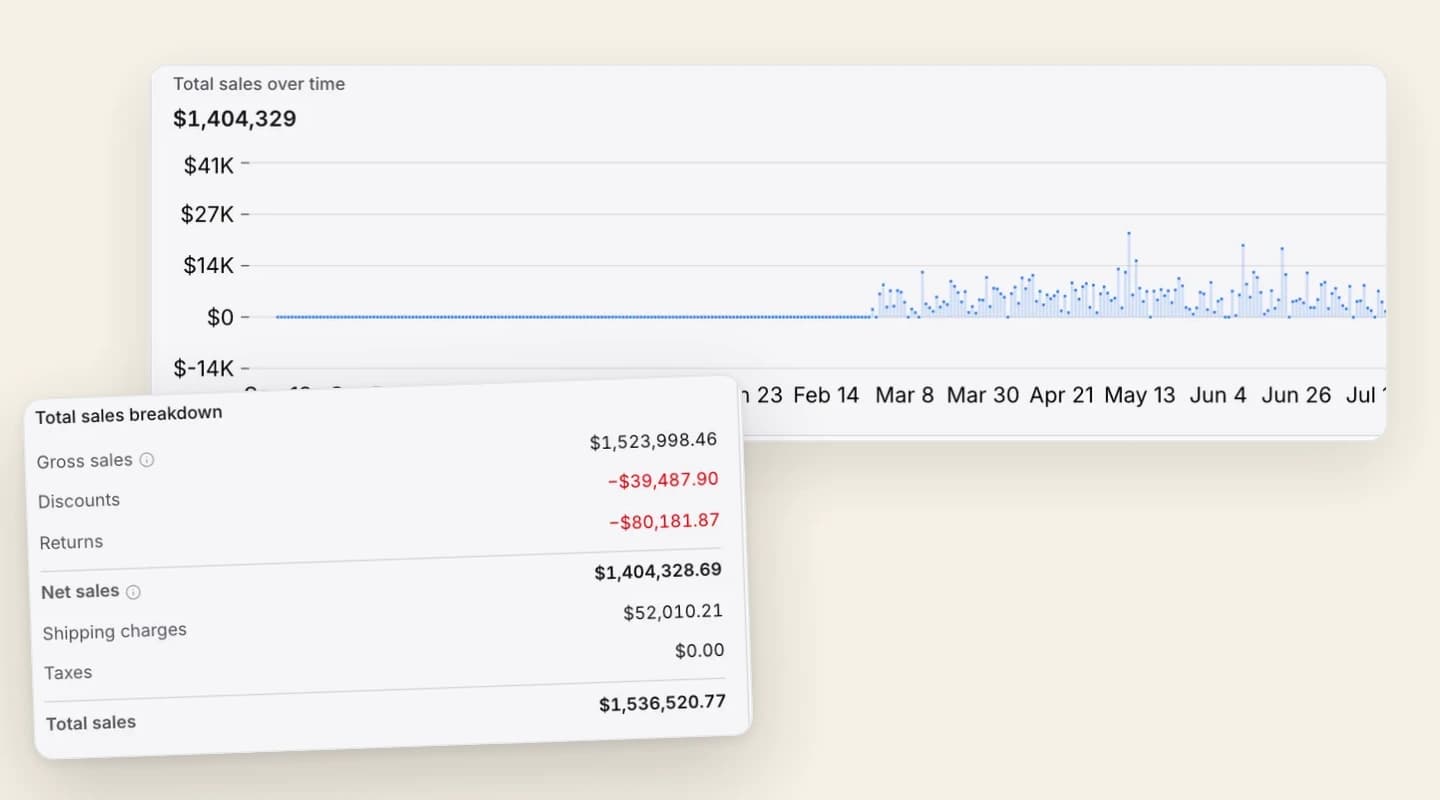The image size is (1440, 800).
Task: Click the info icon beside Net sales
Action: pos(133,591)
